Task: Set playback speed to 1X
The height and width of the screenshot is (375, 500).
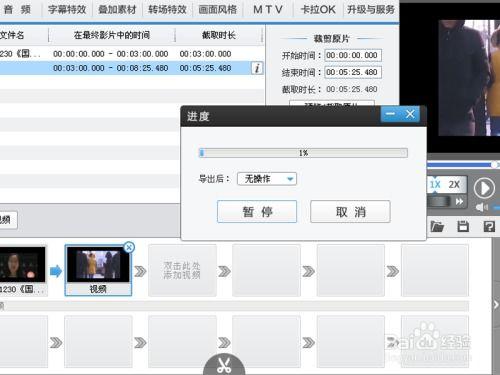Action: click(435, 184)
